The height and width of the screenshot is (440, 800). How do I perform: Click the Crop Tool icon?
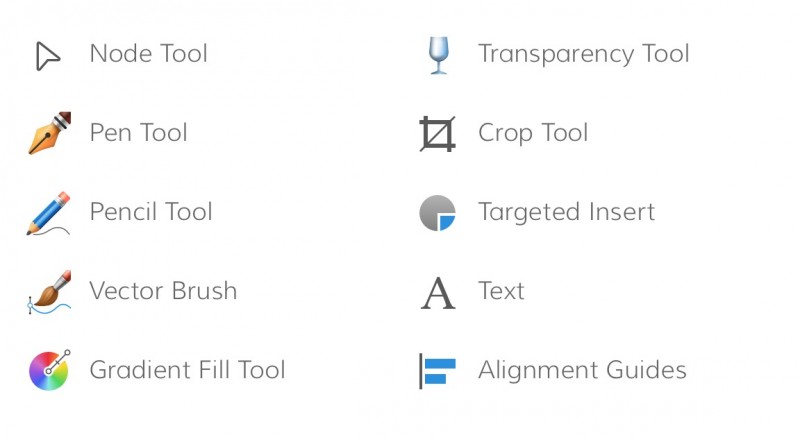(x=437, y=134)
